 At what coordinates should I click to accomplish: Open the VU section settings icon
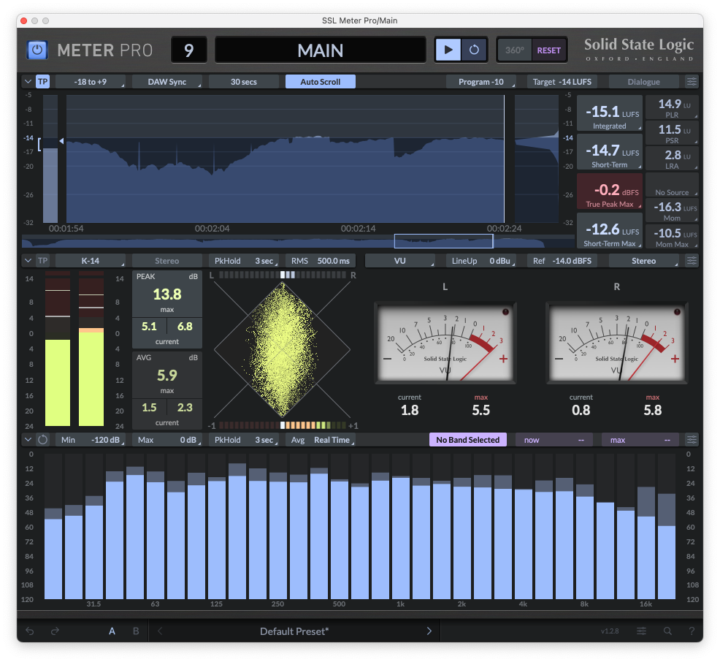click(691, 261)
